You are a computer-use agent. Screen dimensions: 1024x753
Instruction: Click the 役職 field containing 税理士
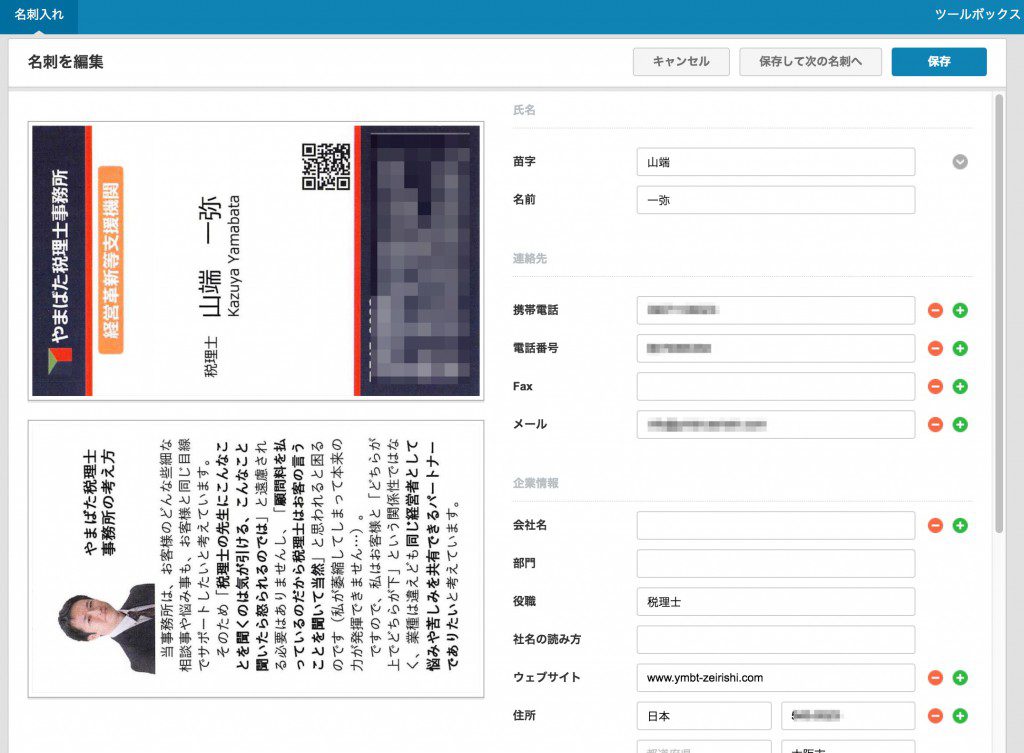point(776,601)
